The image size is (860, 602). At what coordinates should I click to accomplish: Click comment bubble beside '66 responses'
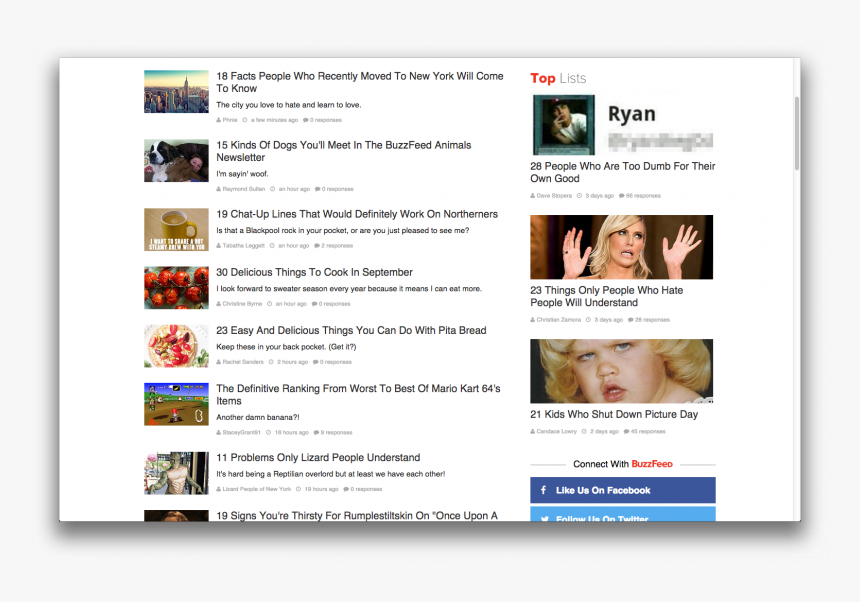[622, 196]
